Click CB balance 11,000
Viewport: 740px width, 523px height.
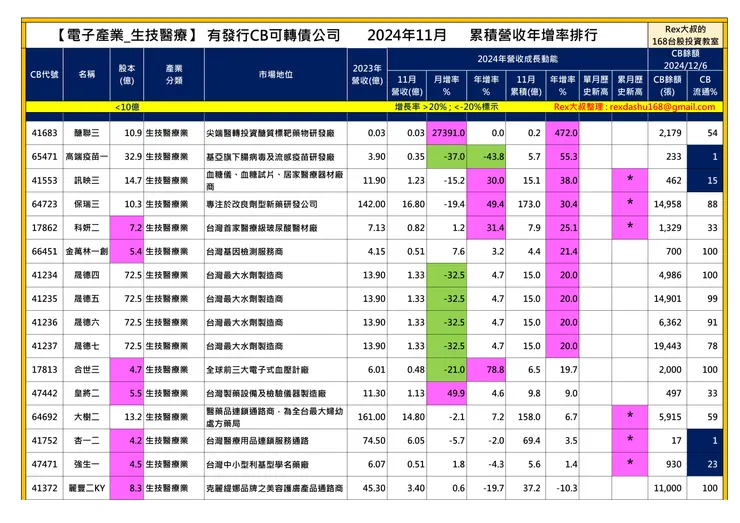click(667, 488)
